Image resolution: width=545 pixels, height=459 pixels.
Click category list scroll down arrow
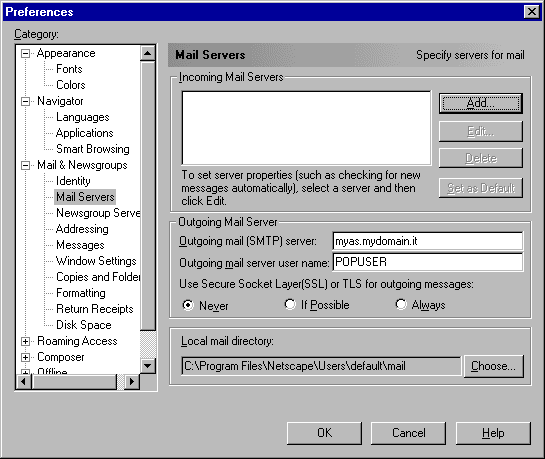pyautogui.click(x=148, y=366)
